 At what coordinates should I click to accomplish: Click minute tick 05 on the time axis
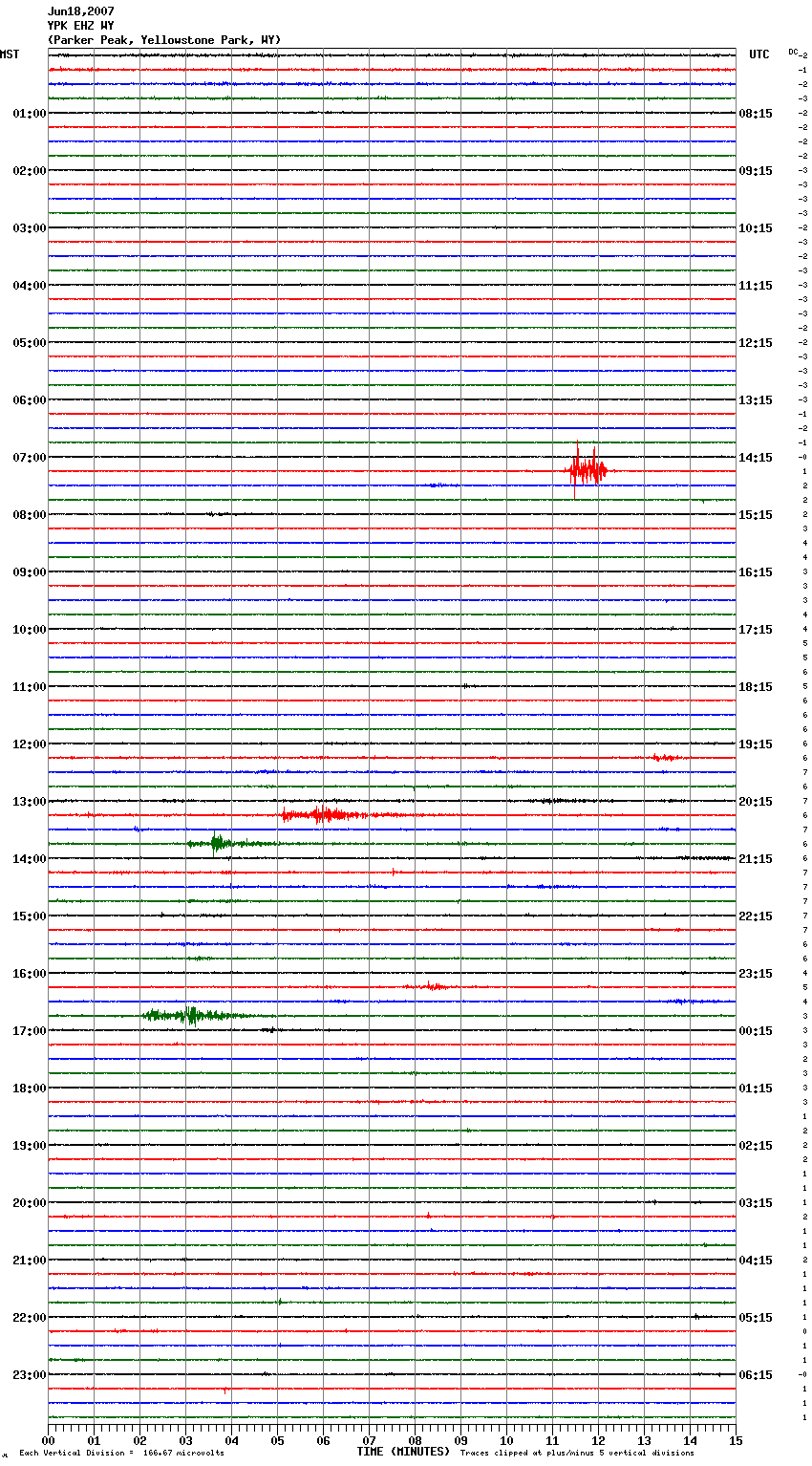point(277,1440)
